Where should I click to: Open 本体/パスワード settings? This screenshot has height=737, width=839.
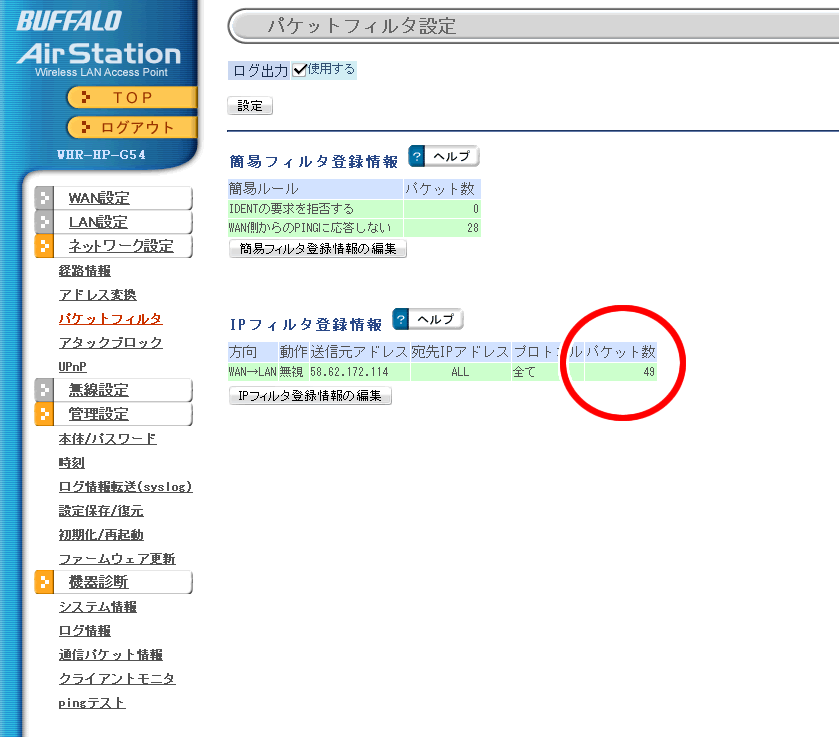tap(108, 439)
